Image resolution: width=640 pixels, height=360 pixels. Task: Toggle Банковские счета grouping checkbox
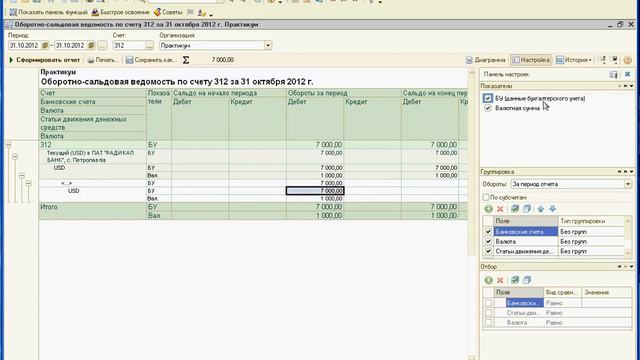[x=488, y=232]
